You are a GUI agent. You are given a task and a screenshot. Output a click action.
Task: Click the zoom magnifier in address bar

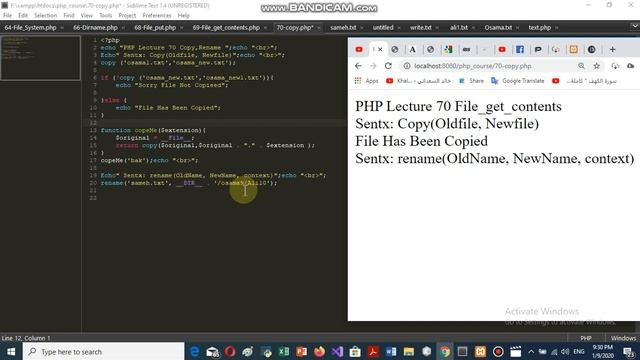click(x=581, y=66)
